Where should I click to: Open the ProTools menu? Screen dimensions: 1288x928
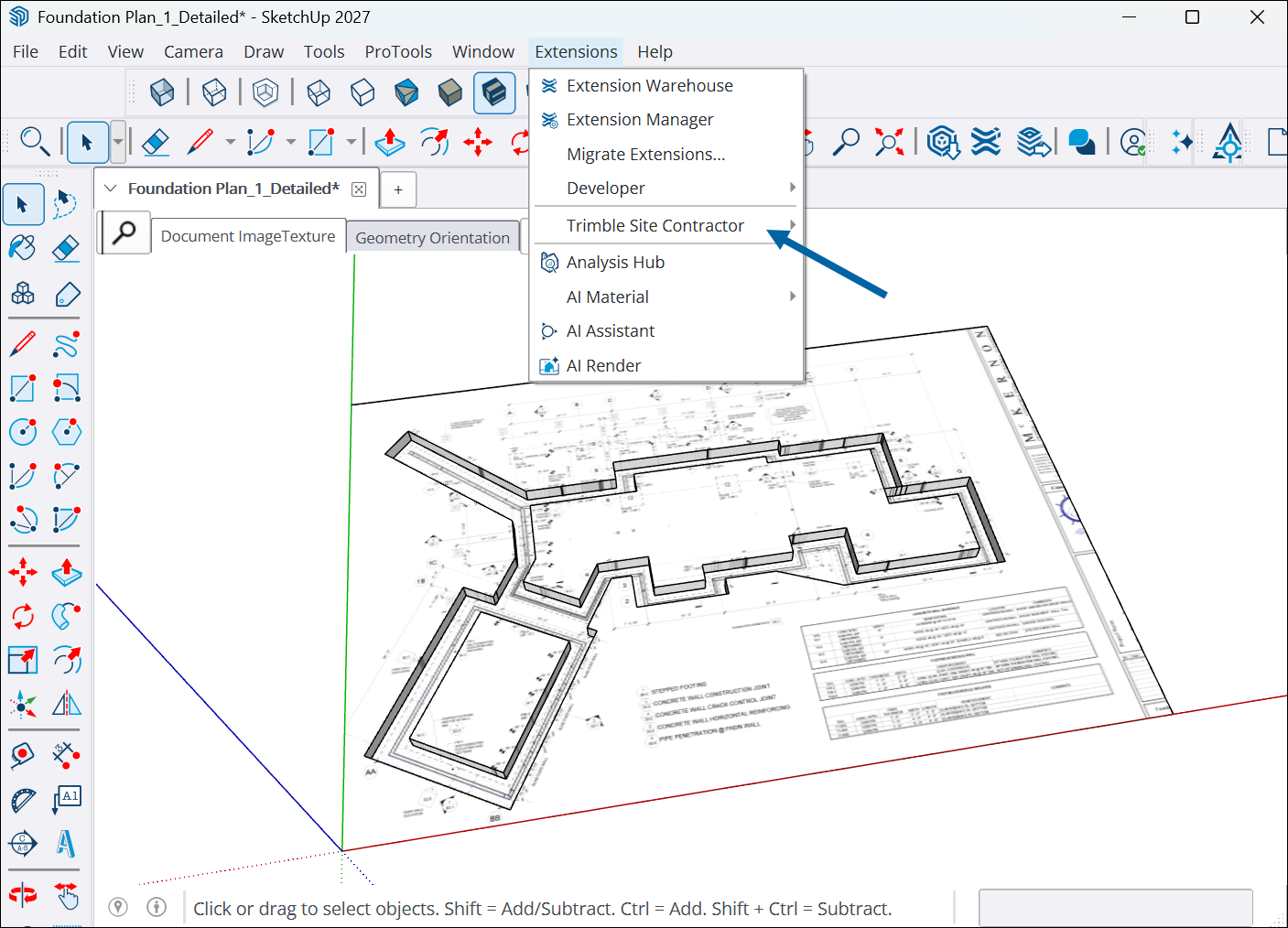point(398,52)
